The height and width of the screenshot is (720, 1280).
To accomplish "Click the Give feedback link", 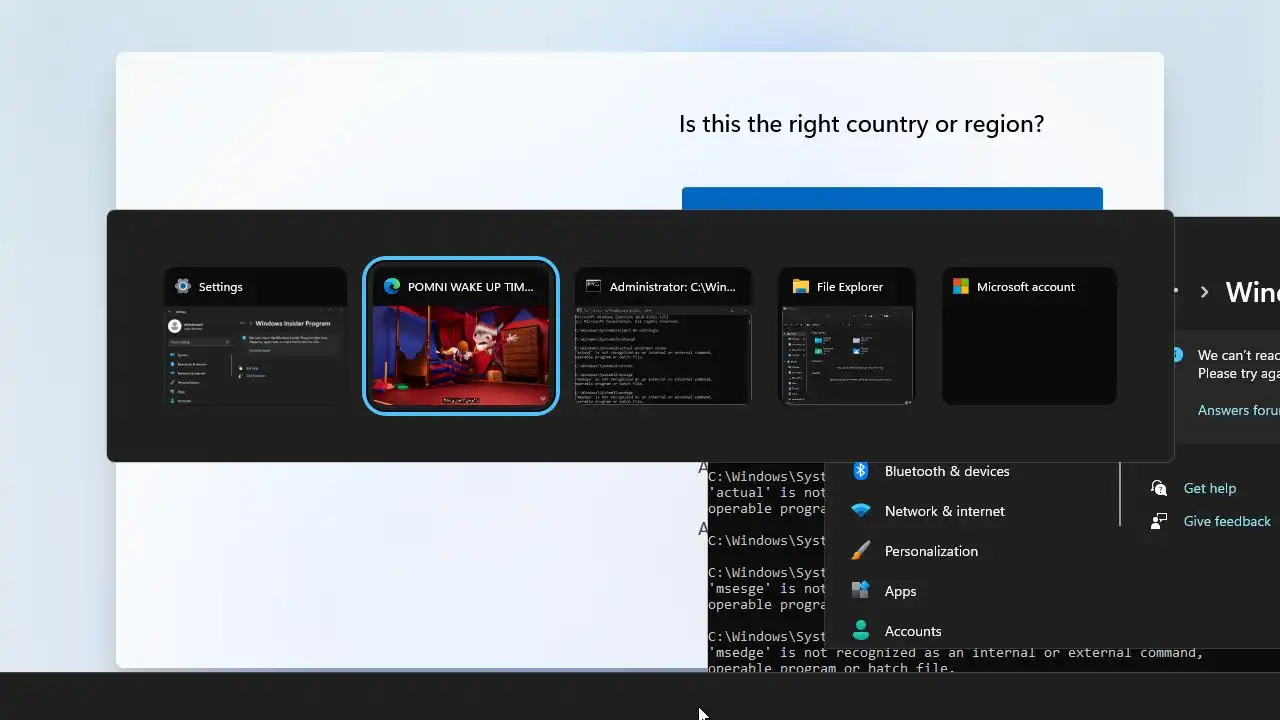I will tap(1227, 521).
